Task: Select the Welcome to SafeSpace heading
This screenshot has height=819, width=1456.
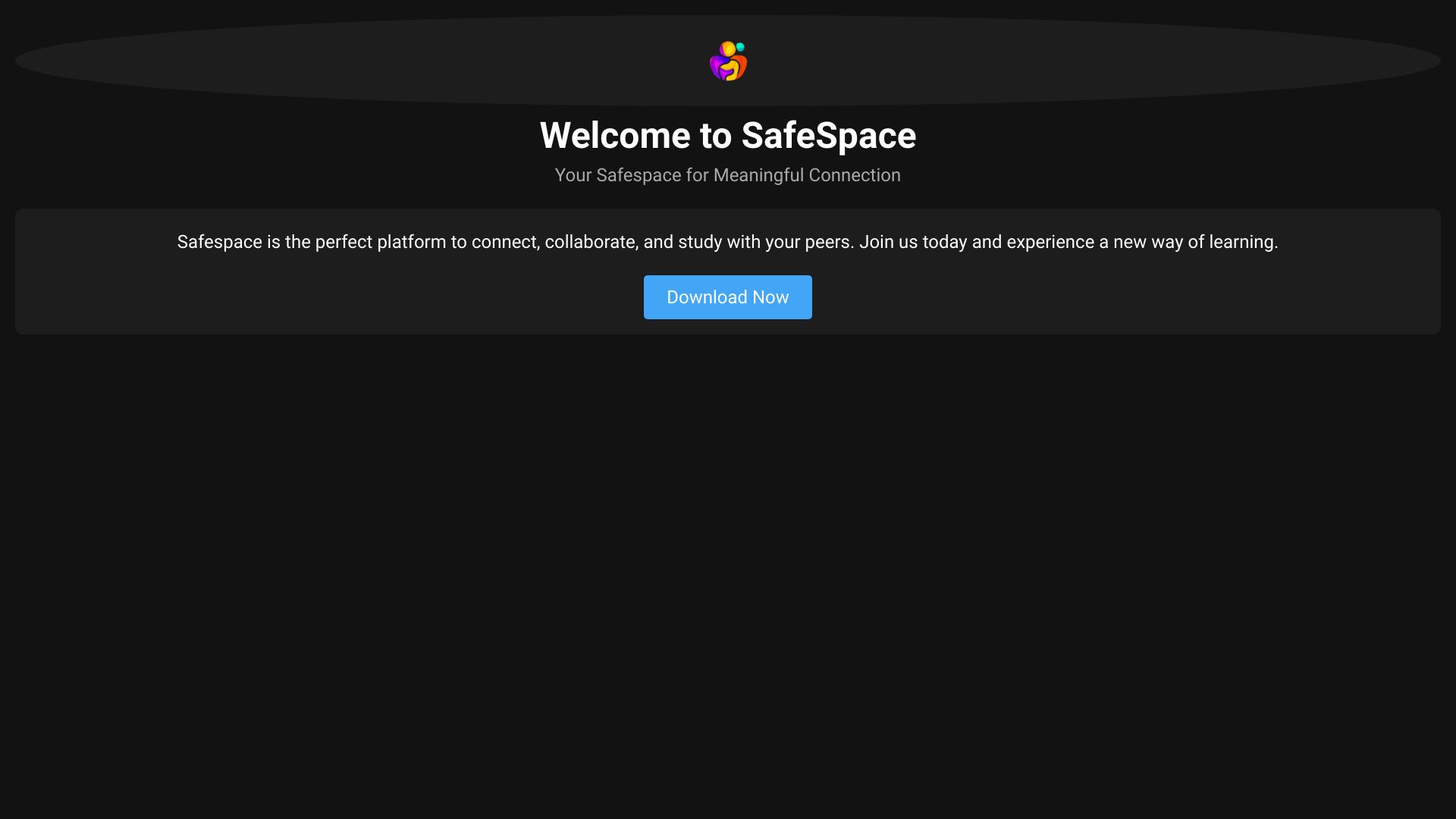Action: (x=727, y=135)
